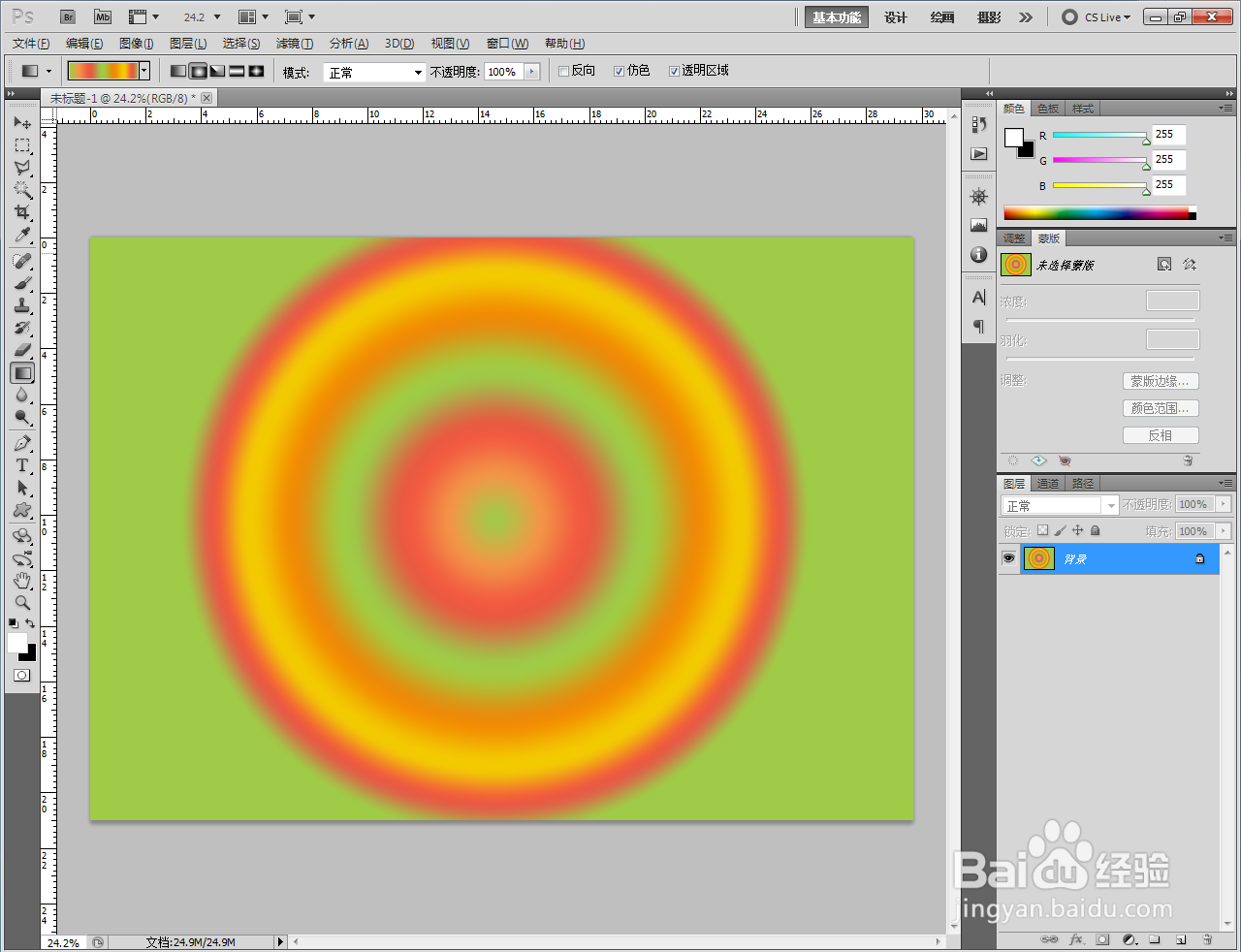Toggle lock transparent pixels in Layers panel
This screenshot has width=1241, height=952.
tap(1042, 530)
